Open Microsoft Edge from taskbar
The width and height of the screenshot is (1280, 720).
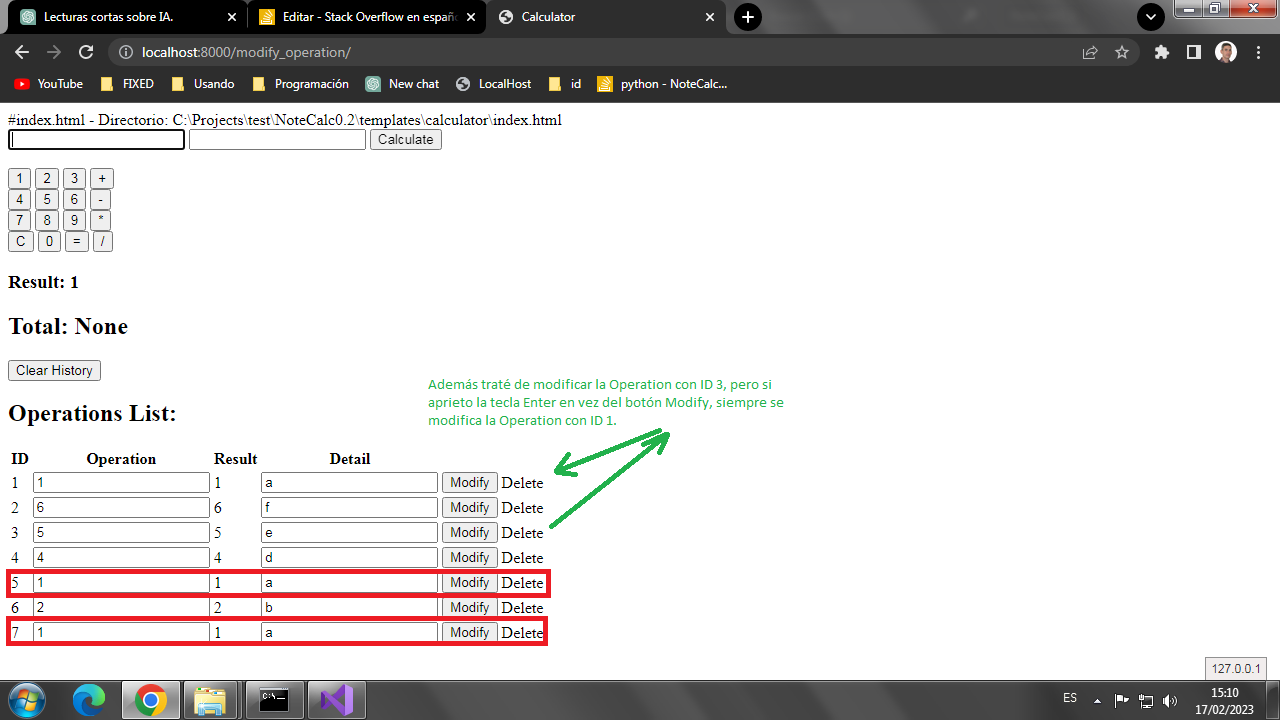[89, 700]
